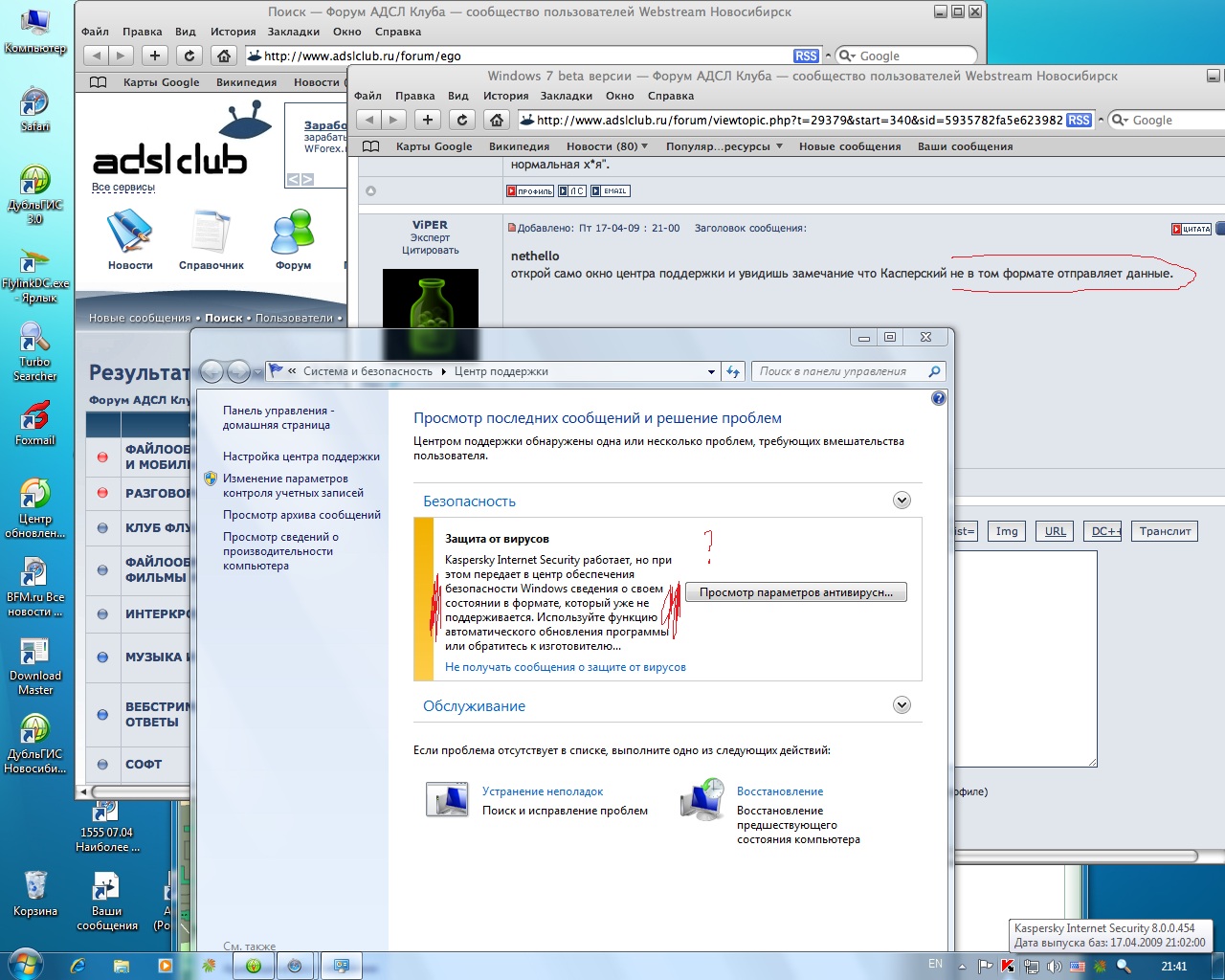Screen dimensions: 1225x980
Task: Click the forum reply message text area
Action: (x=1027, y=658)
